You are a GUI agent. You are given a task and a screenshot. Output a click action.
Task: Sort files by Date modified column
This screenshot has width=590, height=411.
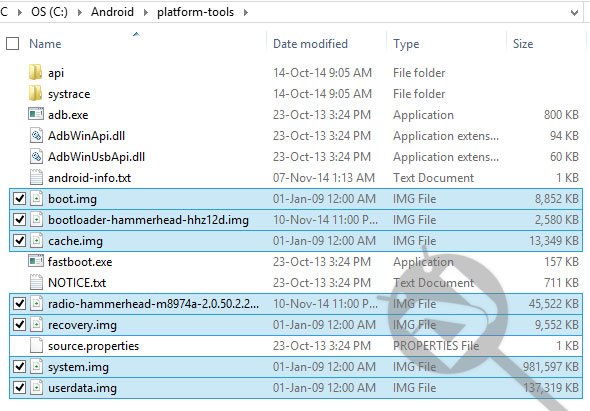[310, 44]
